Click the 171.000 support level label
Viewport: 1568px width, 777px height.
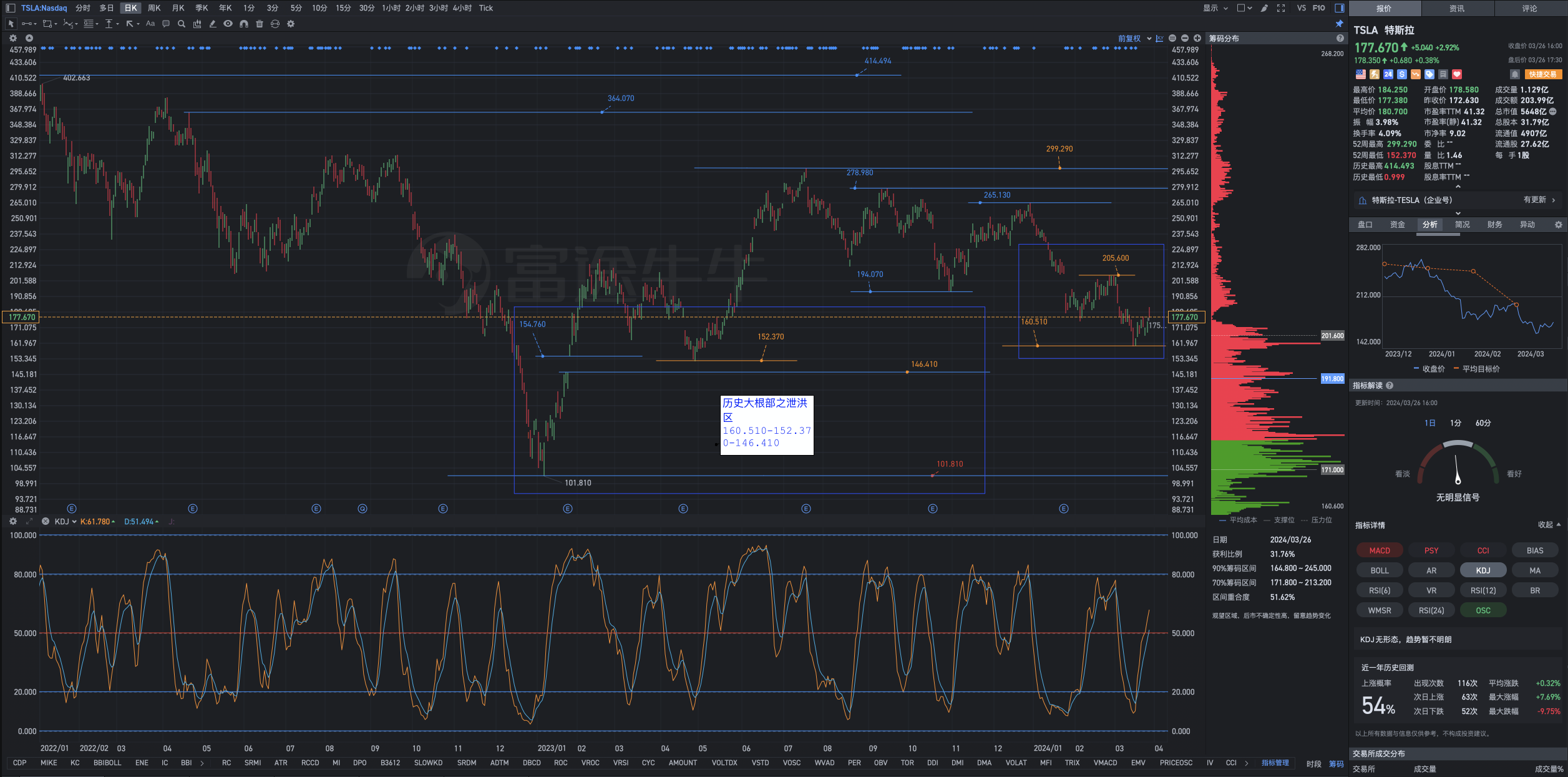point(1332,470)
